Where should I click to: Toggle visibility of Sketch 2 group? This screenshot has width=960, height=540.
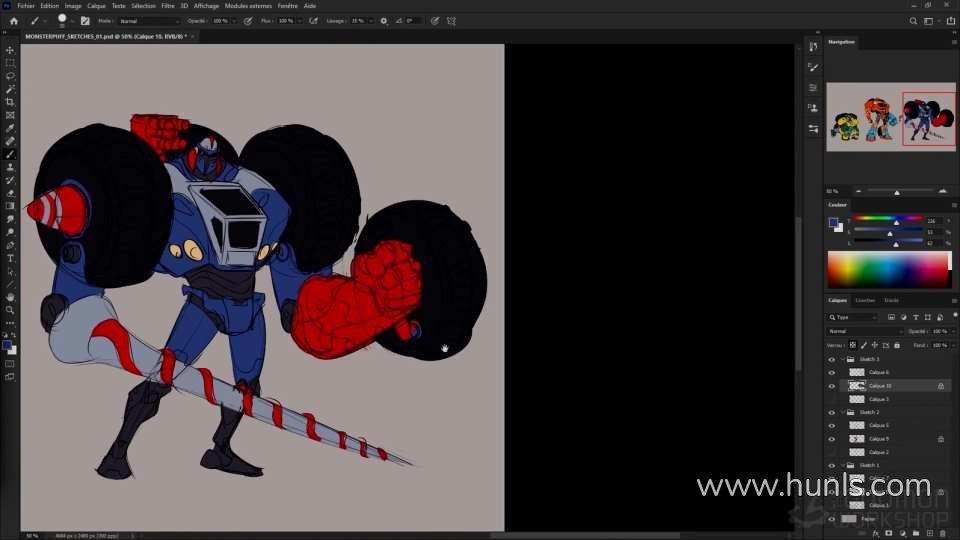(x=831, y=412)
